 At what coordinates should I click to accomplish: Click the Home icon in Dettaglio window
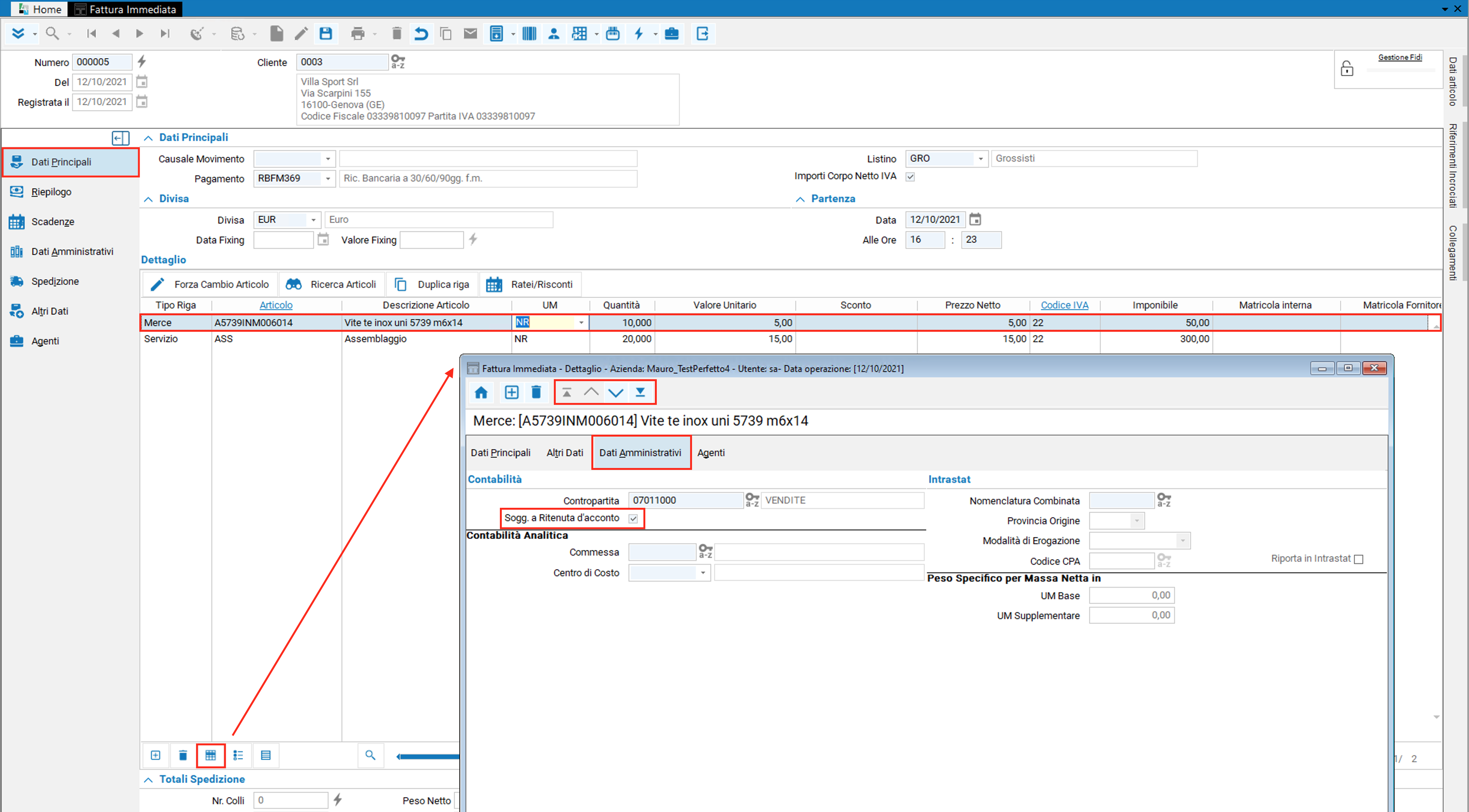(x=481, y=392)
